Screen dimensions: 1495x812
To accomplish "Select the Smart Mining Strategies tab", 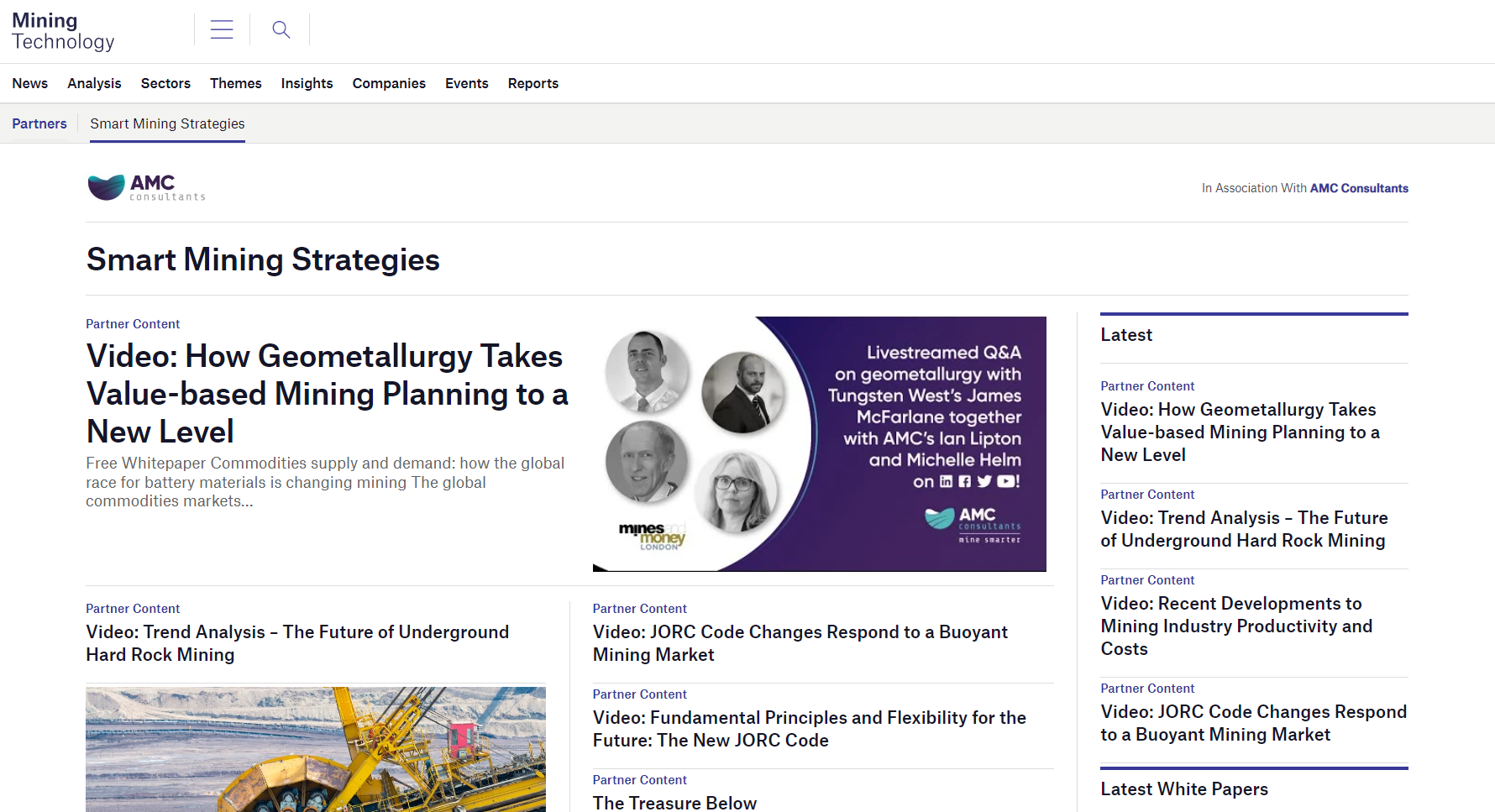I will [x=167, y=123].
